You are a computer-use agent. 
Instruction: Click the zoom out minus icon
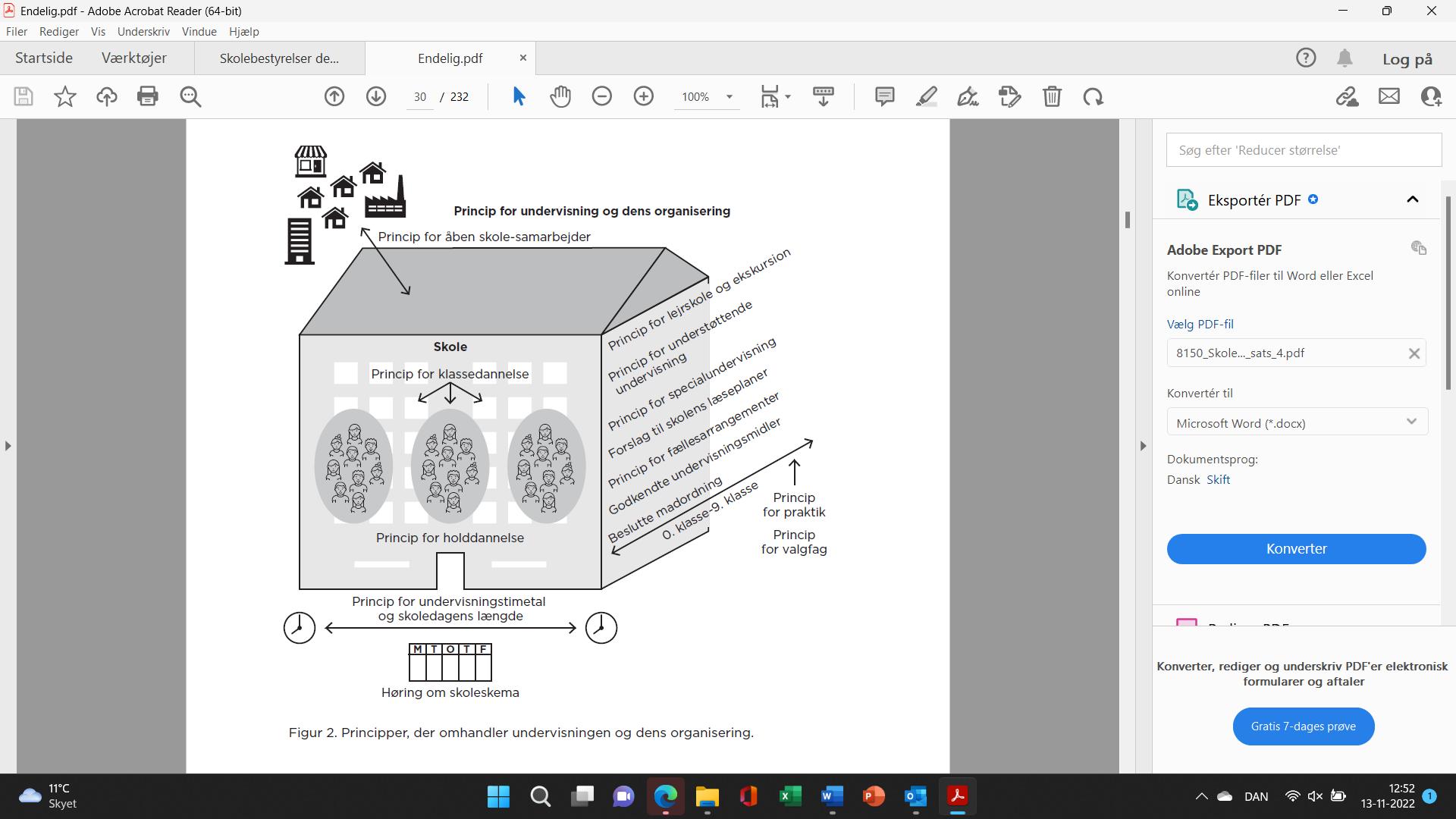click(602, 96)
